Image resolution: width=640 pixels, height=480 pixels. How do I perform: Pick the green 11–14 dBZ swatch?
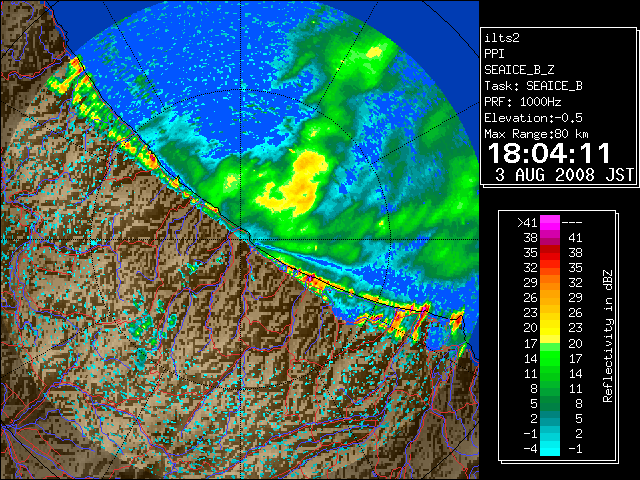pos(550,373)
